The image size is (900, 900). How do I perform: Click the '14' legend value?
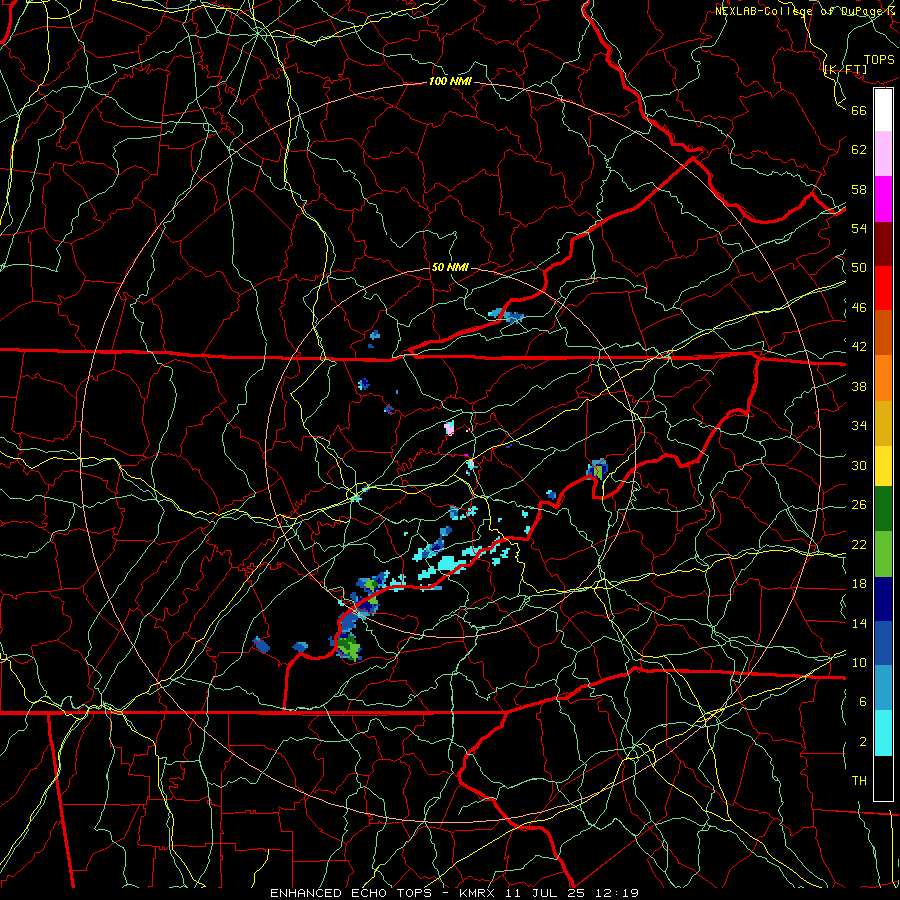[859, 623]
